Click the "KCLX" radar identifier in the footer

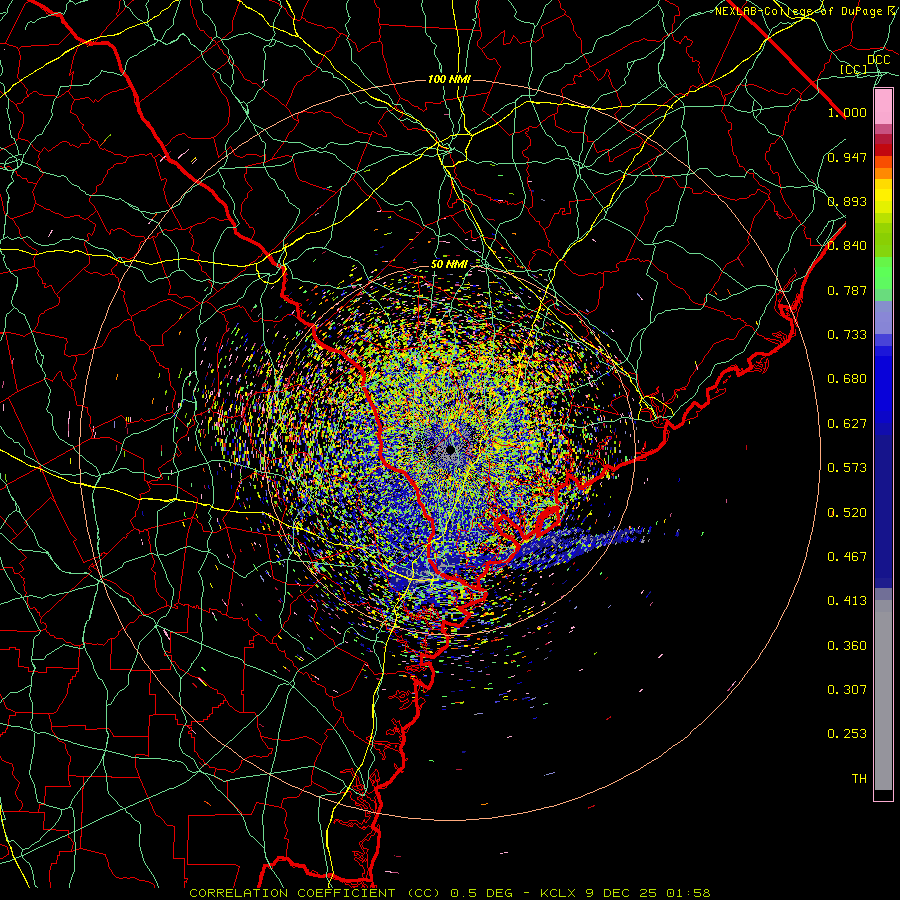[x=559, y=893]
